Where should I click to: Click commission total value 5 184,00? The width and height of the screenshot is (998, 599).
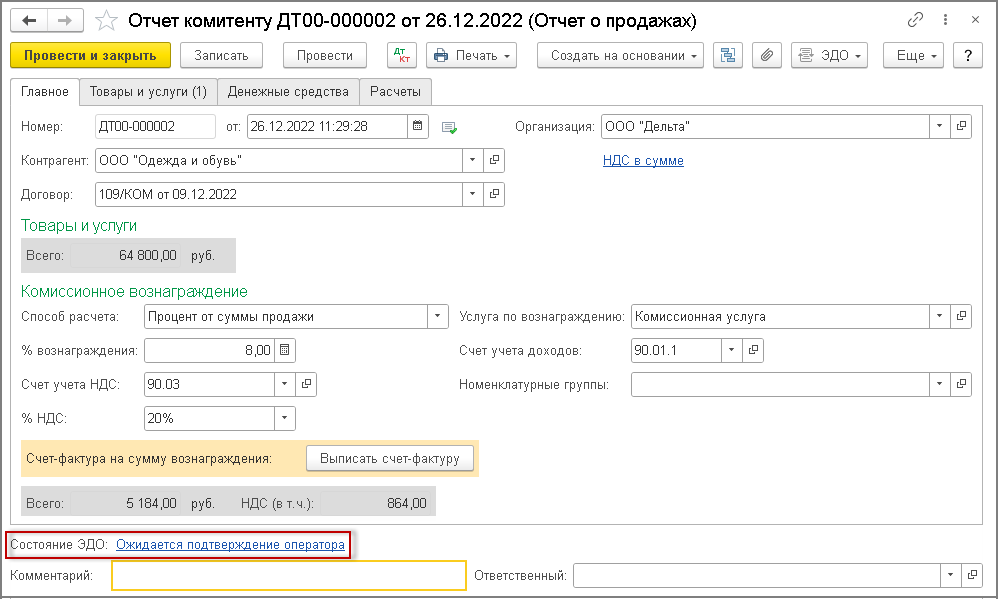125,503
